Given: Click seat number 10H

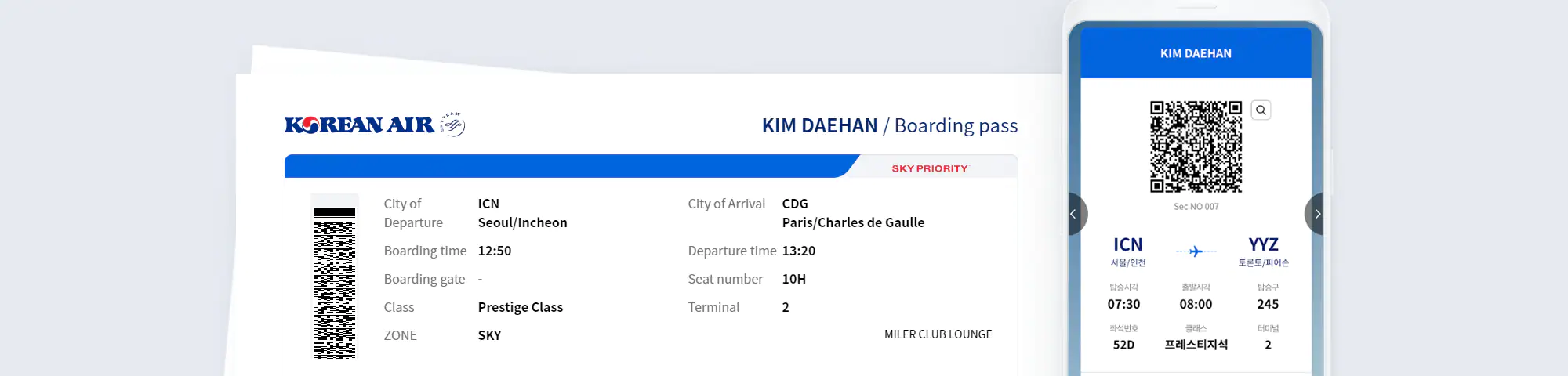Looking at the screenshot, I should [794, 279].
